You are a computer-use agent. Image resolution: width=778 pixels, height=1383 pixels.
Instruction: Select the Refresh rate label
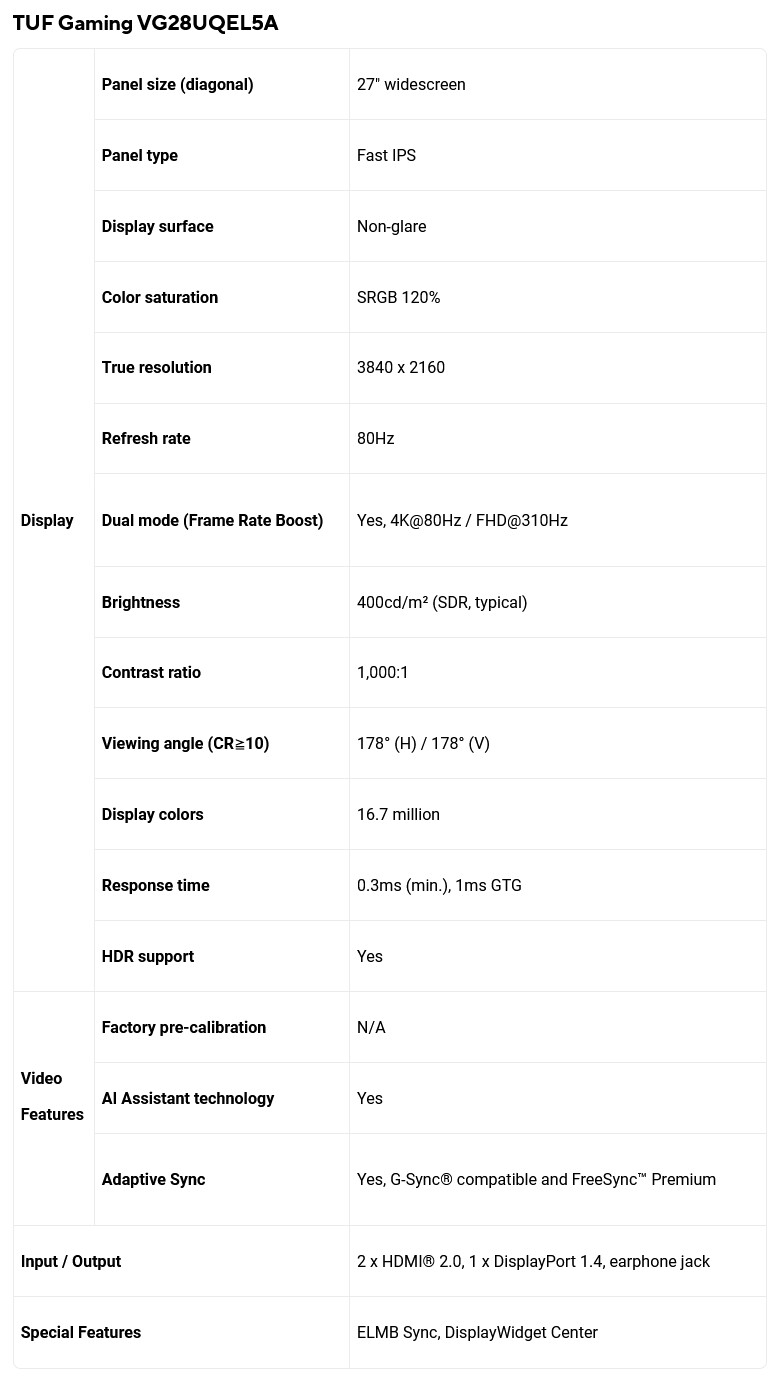146,439
